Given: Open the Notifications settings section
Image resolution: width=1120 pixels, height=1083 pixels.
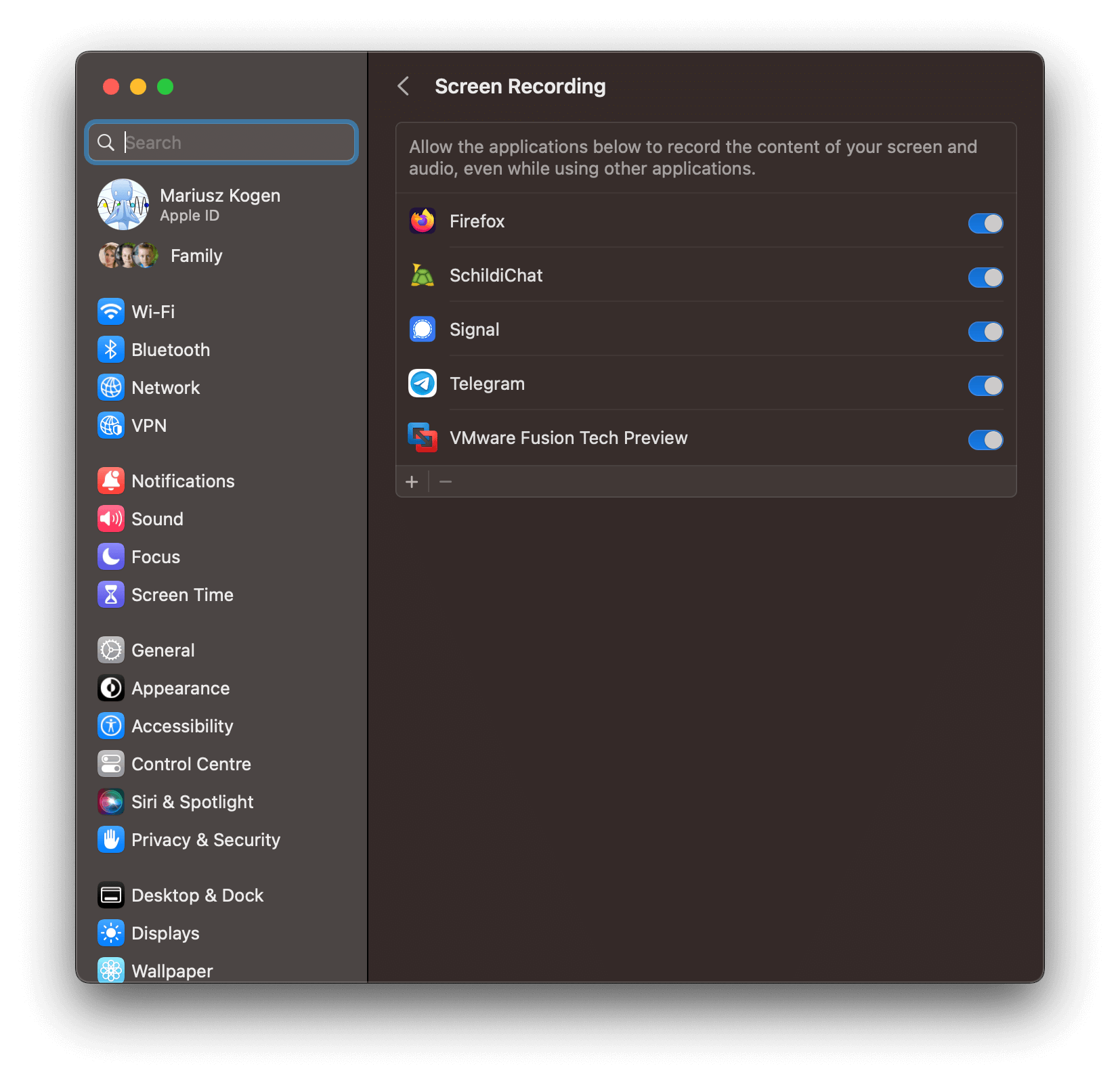Looking at the screenshot, I should tap(182, 481).
